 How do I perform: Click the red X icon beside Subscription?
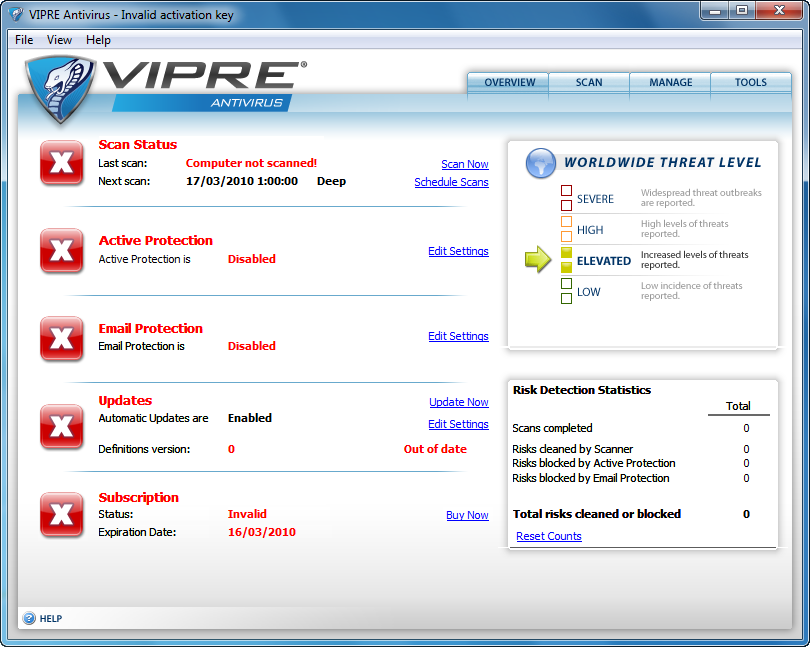[61, 515]
